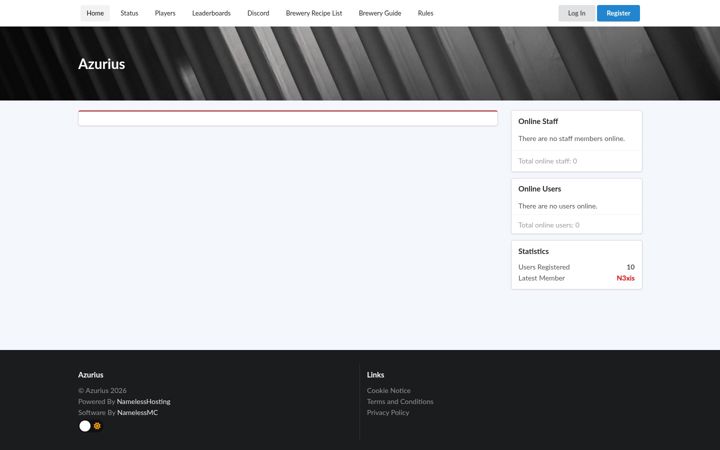Click the footer Links heading
The width and height of the screenshot is (720, 450).
click(x=375, y=375)
